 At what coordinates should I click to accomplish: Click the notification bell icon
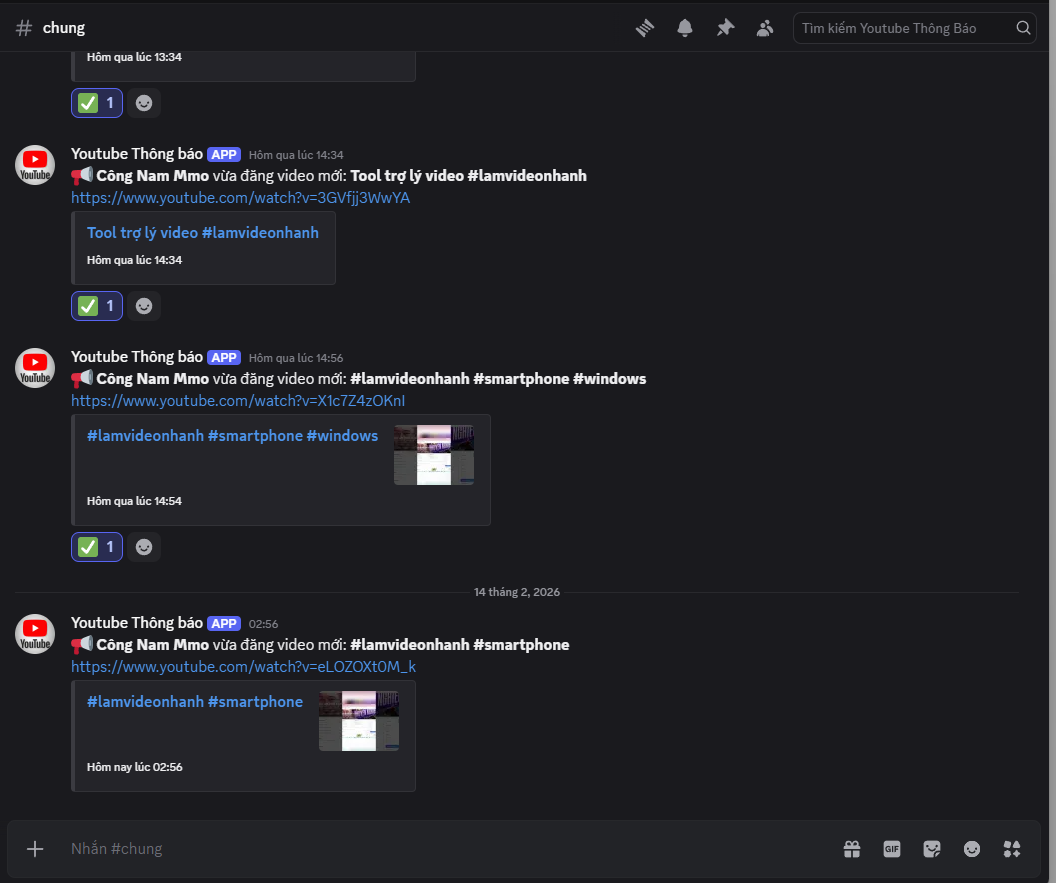pos(685,28)
